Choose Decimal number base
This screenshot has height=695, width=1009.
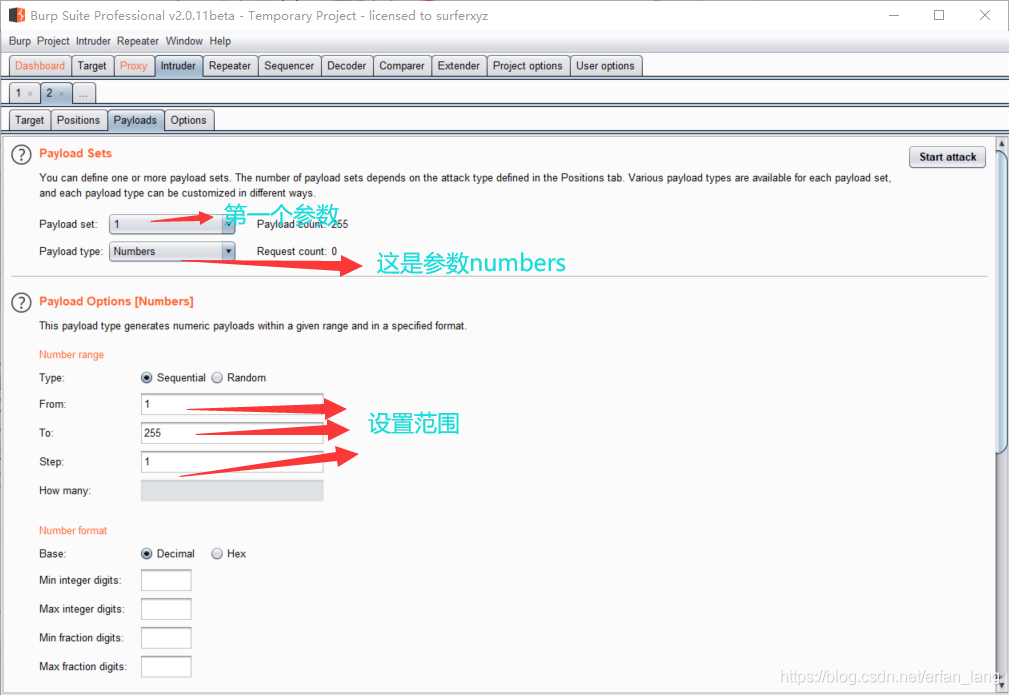click(x=147, y=553)
